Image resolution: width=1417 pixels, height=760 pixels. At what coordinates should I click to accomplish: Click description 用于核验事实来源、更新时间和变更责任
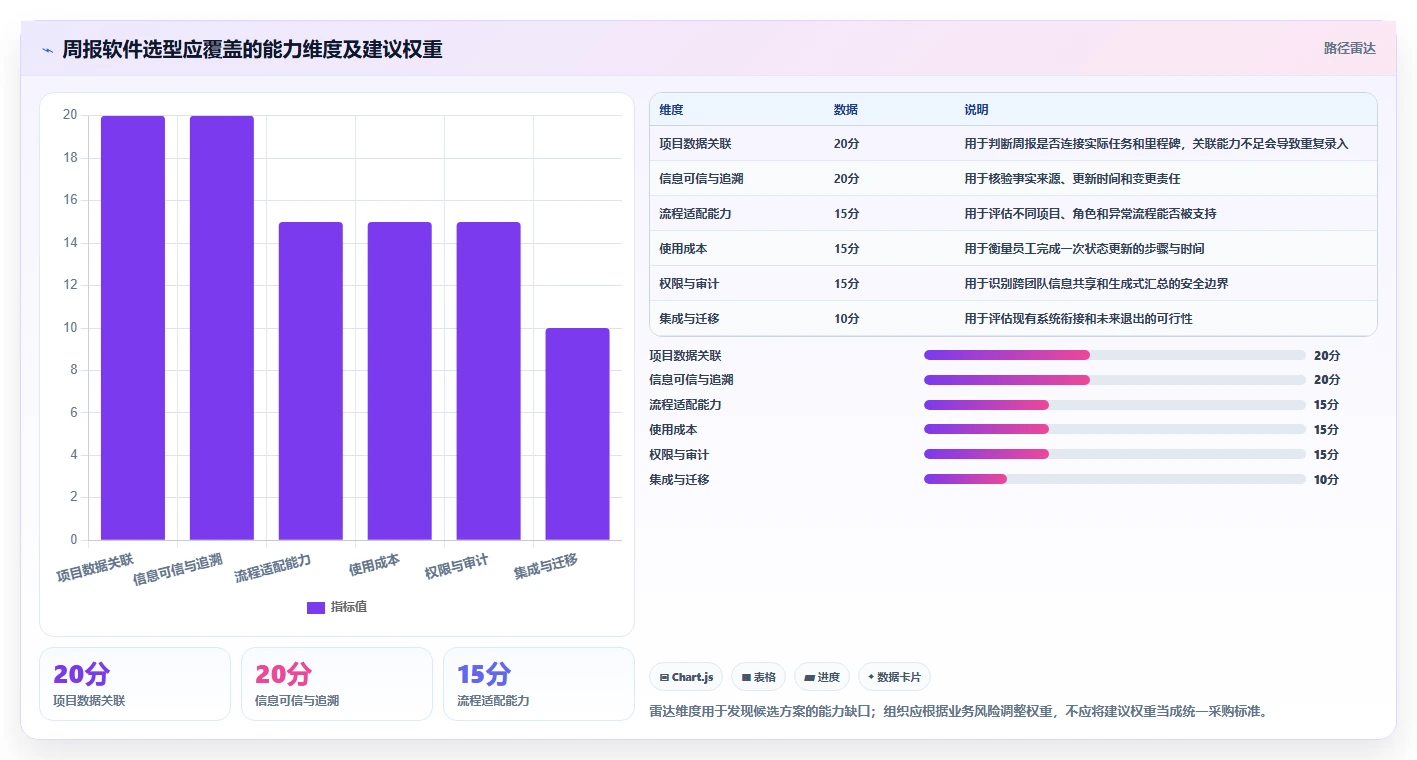1072,179
